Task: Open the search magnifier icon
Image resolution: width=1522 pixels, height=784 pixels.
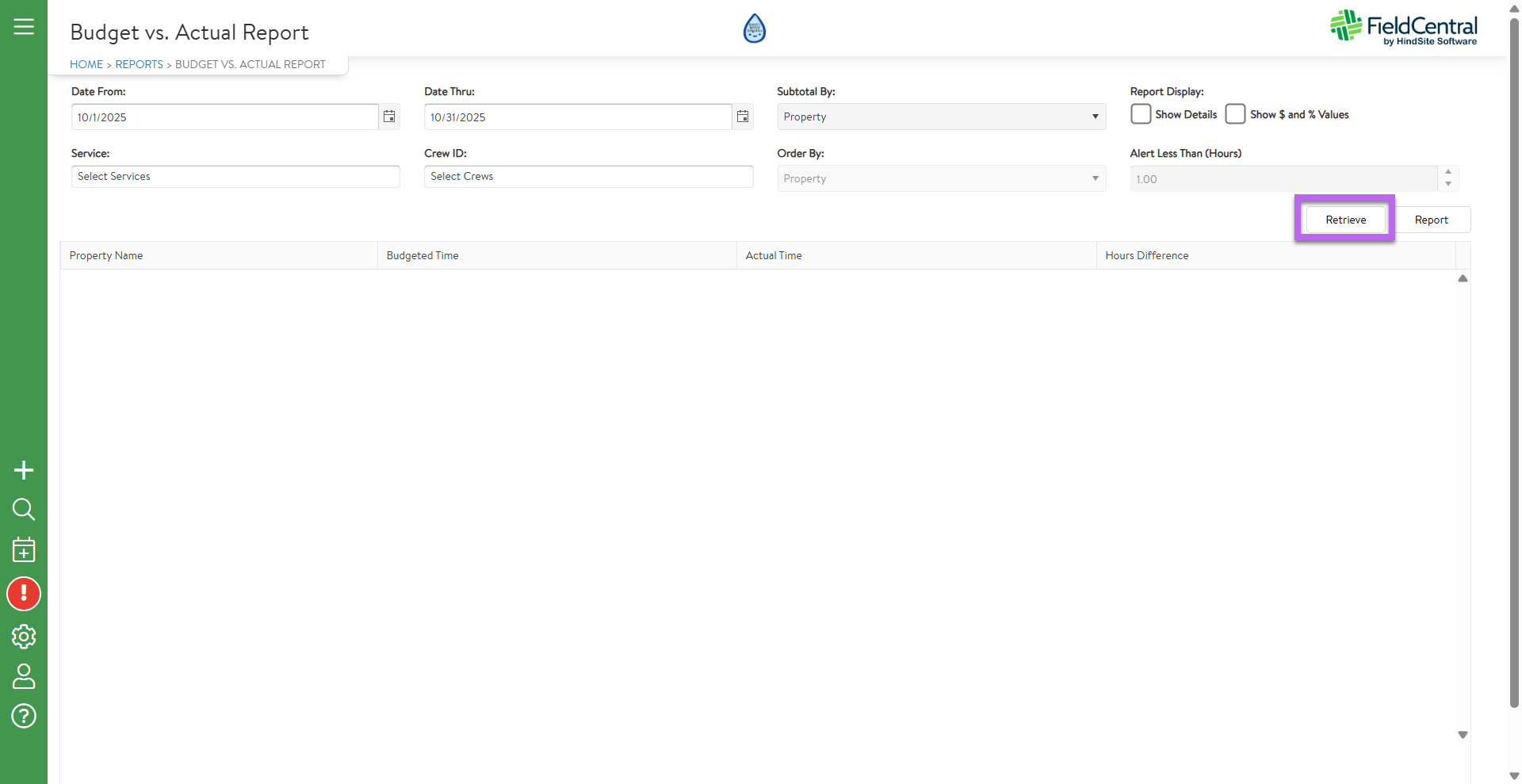Action: pos(24,509)
